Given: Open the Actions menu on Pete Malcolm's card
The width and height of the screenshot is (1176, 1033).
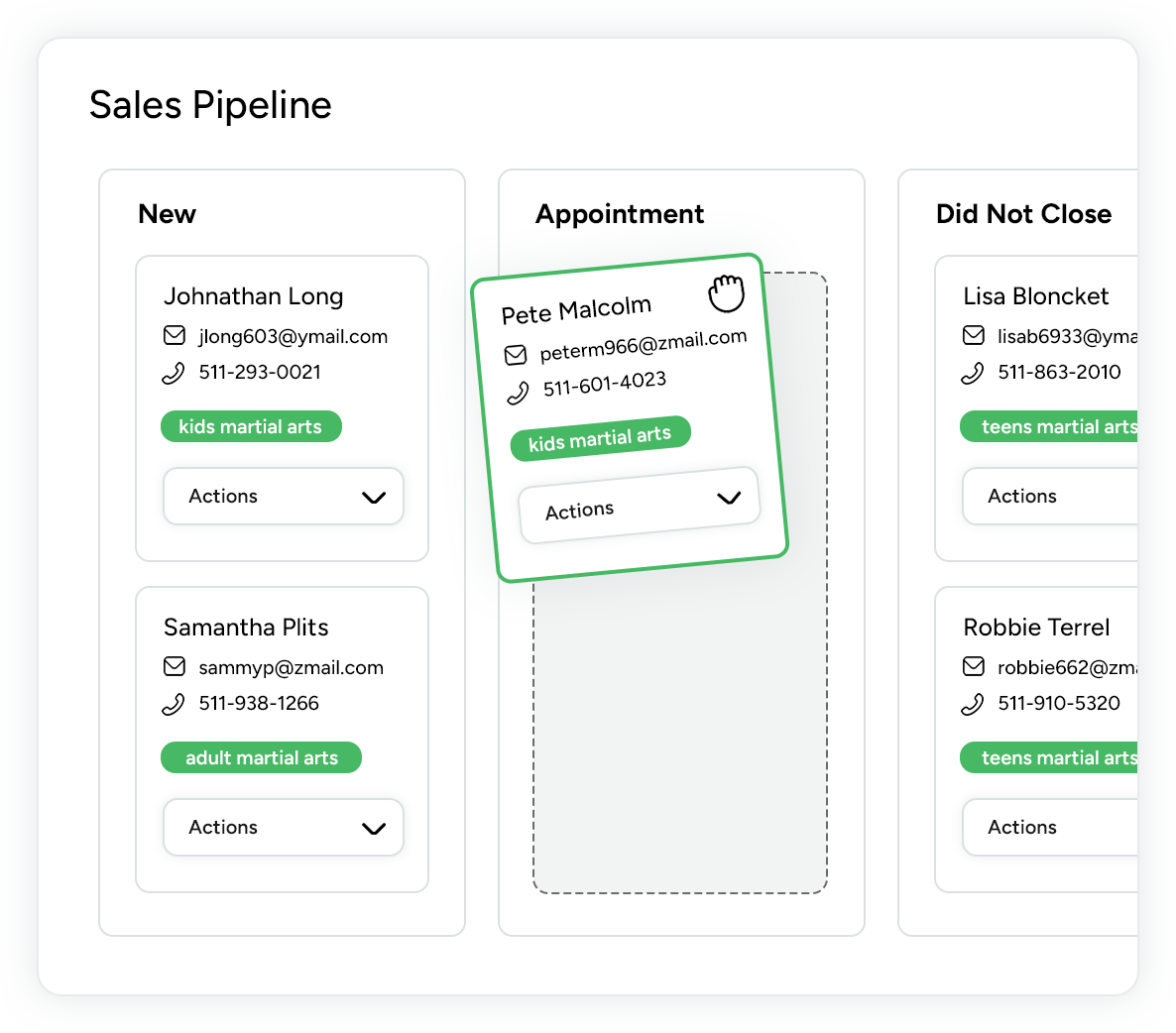Looking at the screenshot, I should click(x=640, y=505).
